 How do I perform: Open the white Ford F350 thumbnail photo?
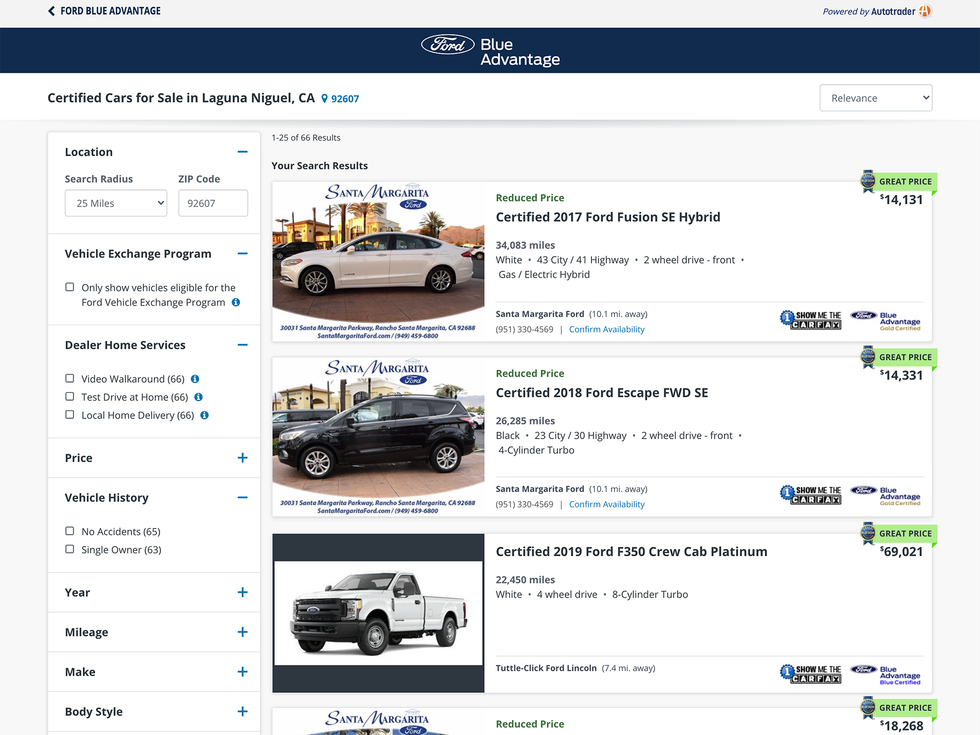tap(378, 612)
